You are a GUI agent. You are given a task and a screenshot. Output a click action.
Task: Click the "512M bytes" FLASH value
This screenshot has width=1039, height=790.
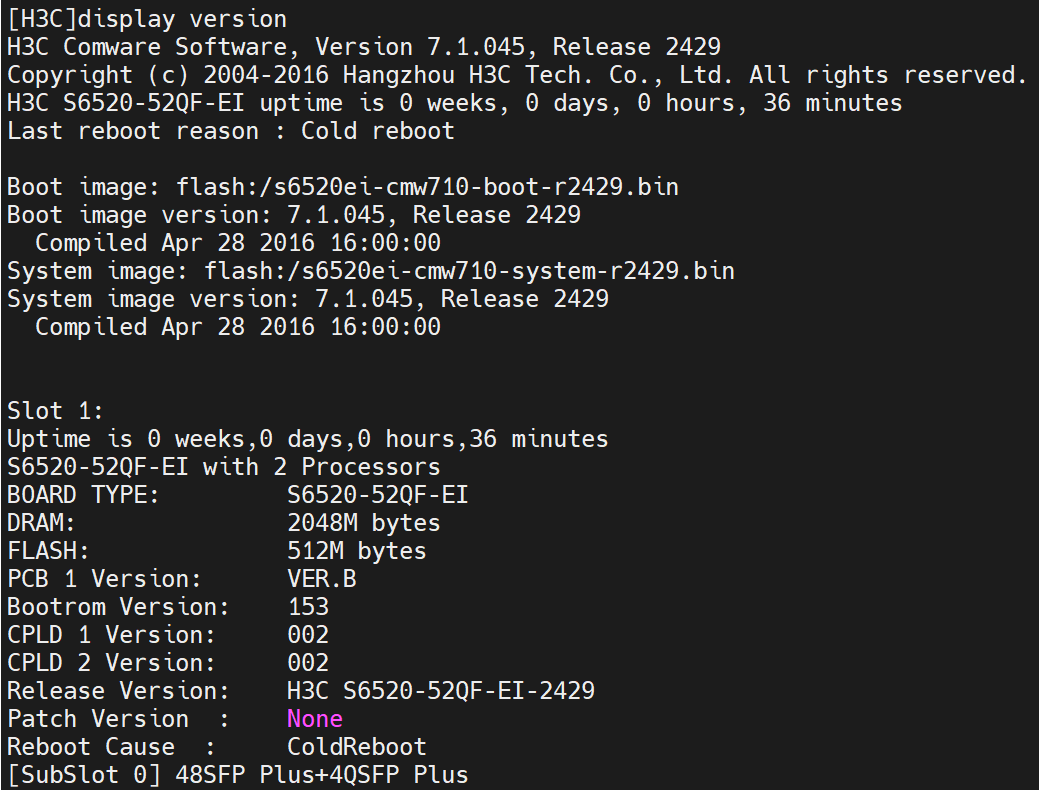356,551
